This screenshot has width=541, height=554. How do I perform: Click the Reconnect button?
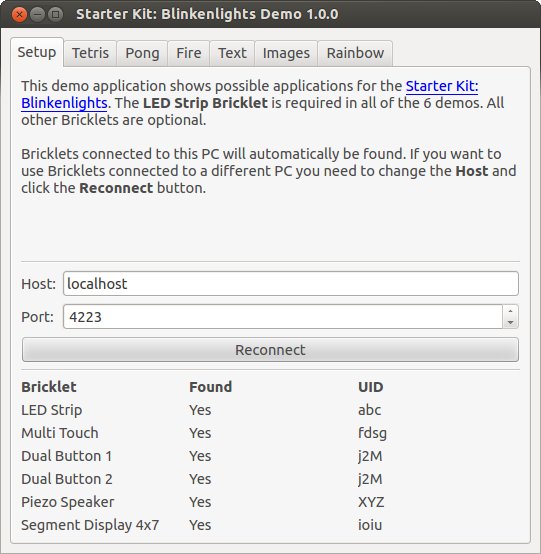pyautogui.click(x=270, y=350)
